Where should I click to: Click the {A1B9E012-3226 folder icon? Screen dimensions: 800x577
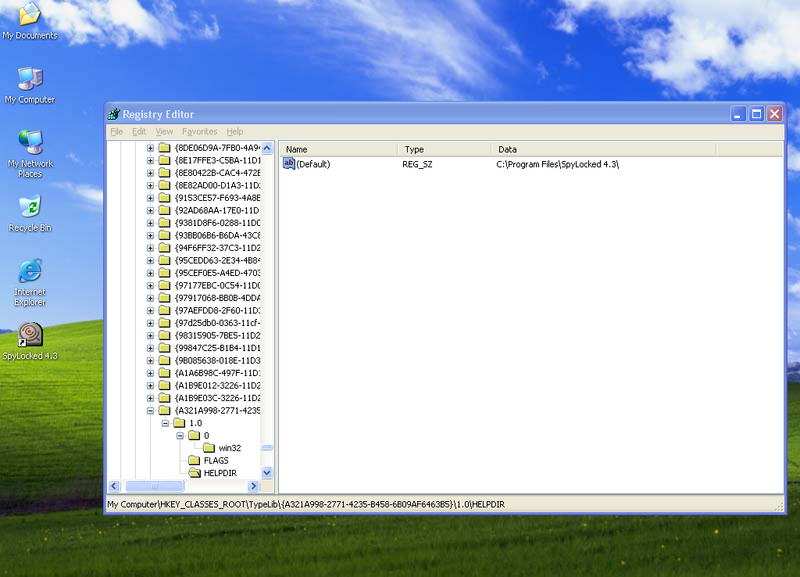[x=164, y=385]
